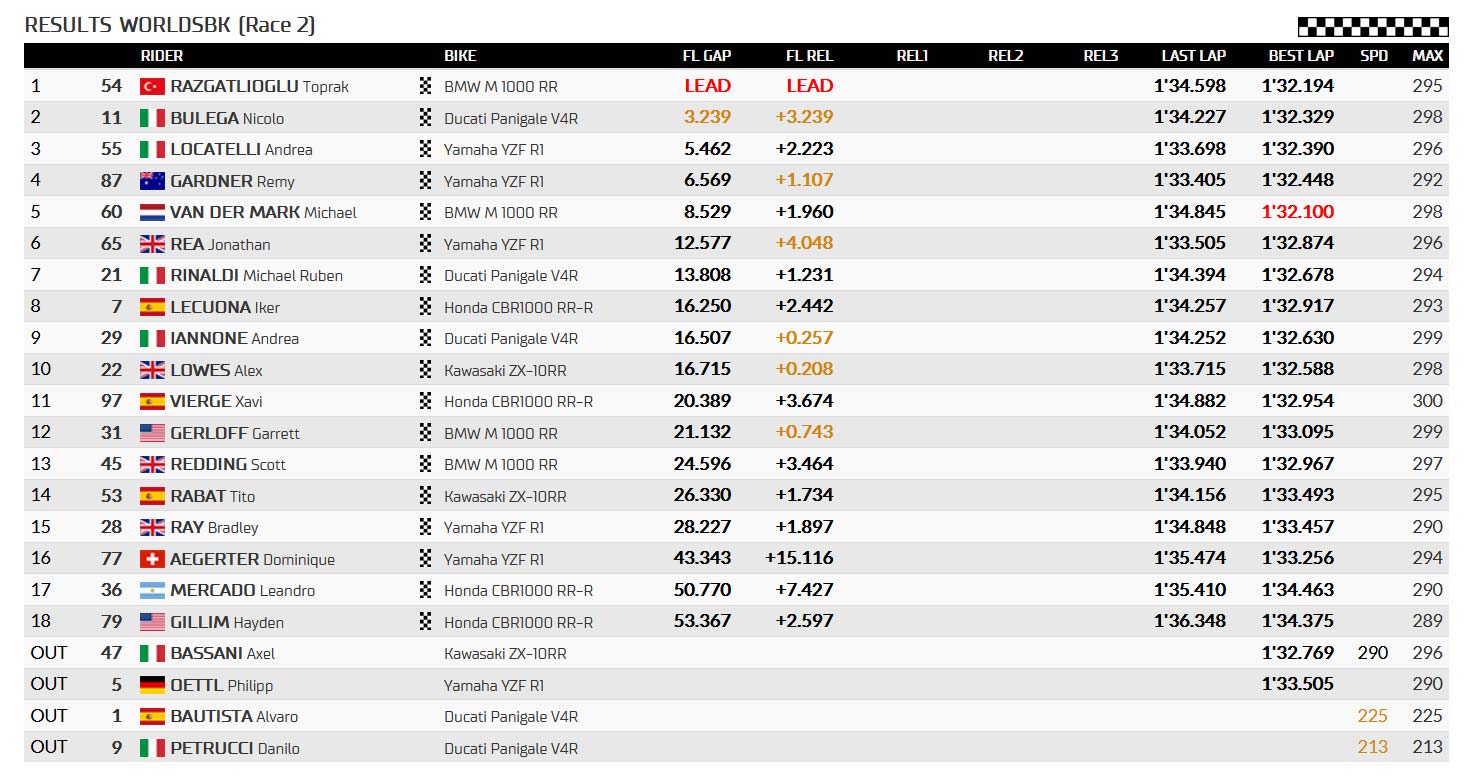Viewport: 1468px width, 777px height.
Task: Select the finish flag icon in Lowes' row
Action: (x=426, y=370)
